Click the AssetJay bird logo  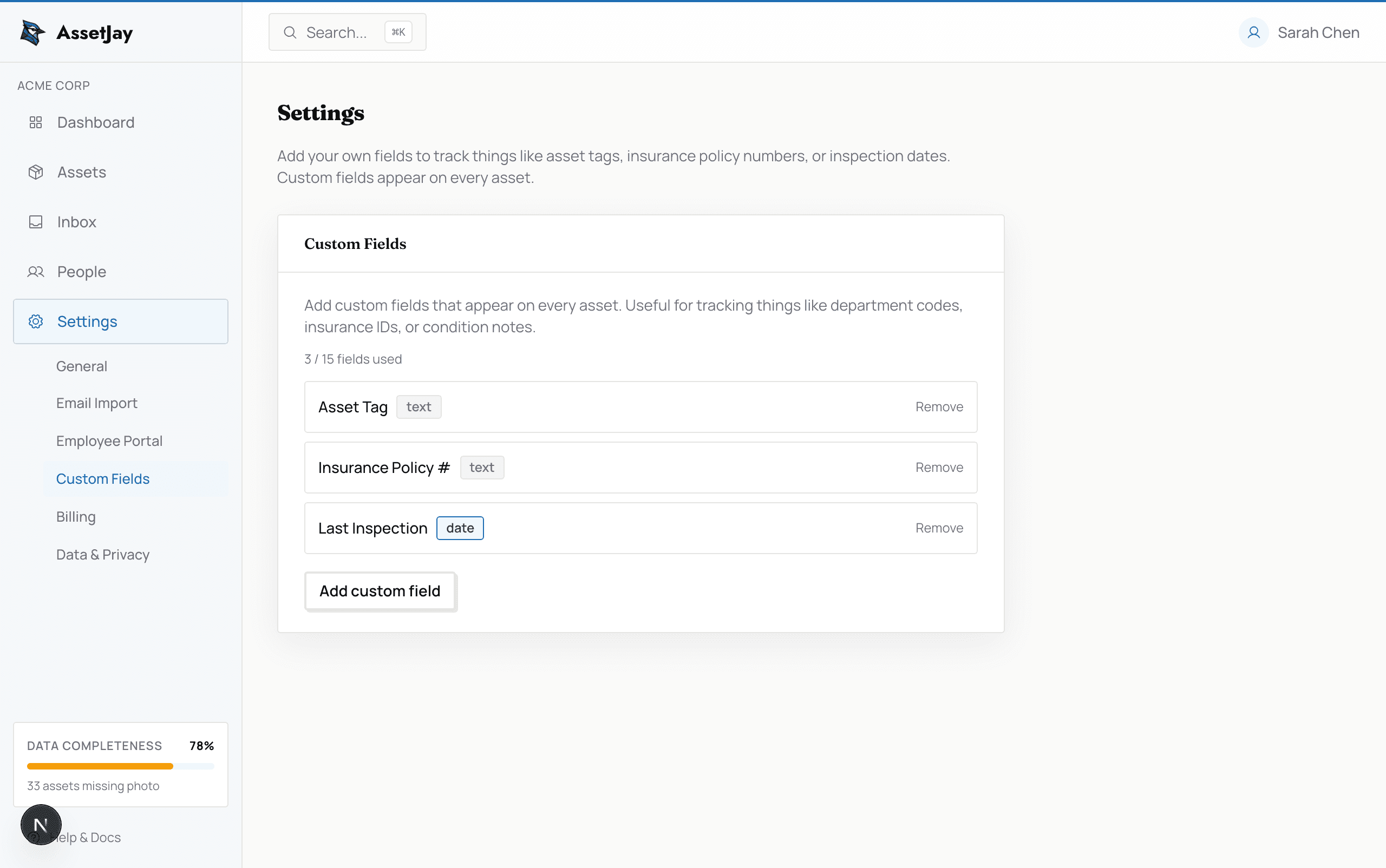[x=31, y=32]
